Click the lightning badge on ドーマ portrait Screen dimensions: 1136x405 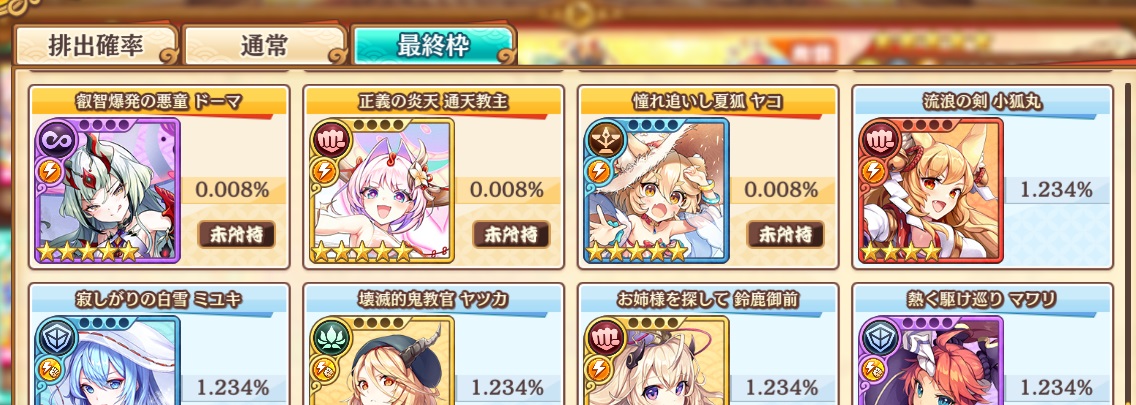coord(49,171)
